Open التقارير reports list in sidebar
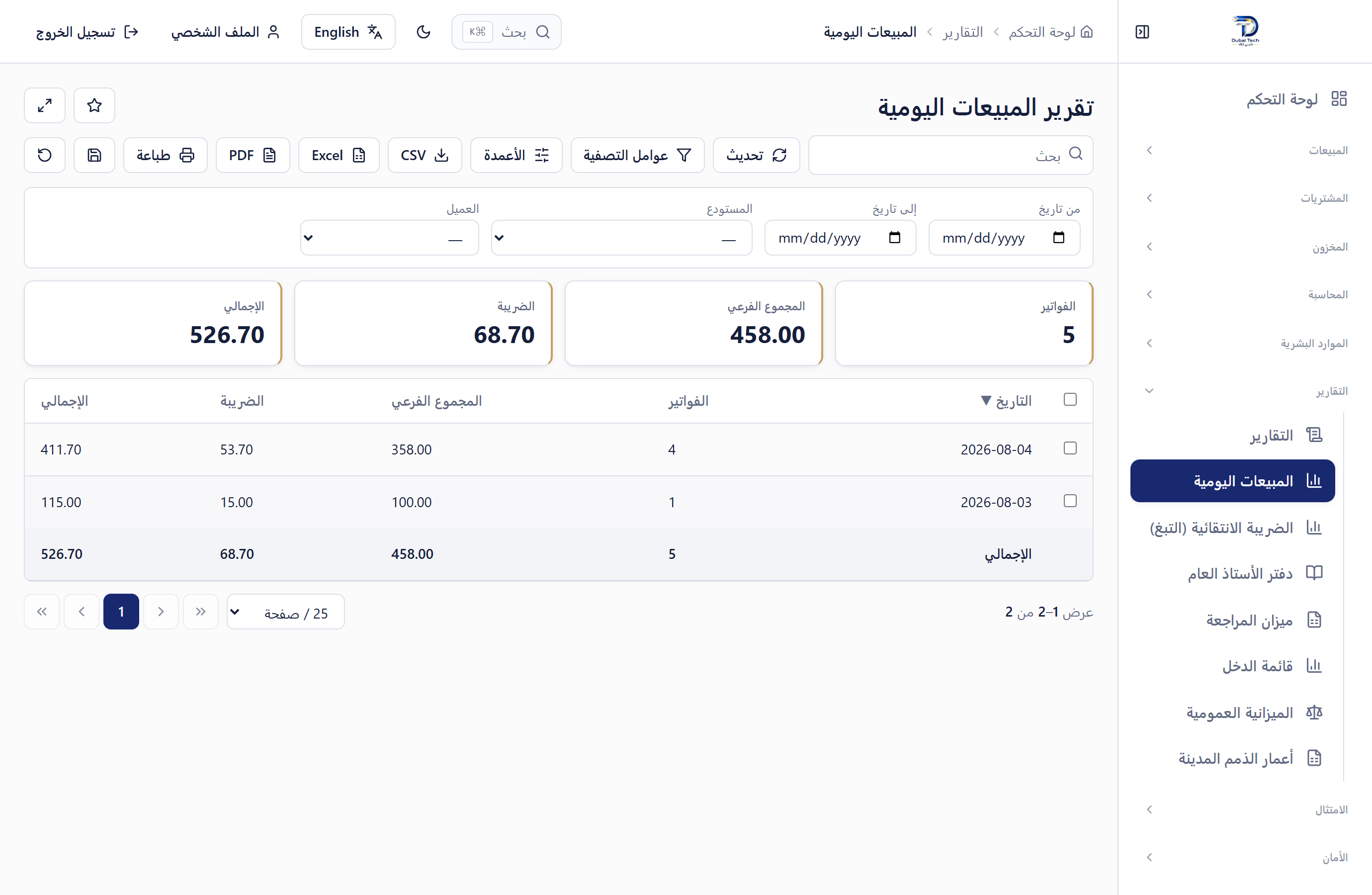Screen dimensions: 1372x895 click(1232, 436)
